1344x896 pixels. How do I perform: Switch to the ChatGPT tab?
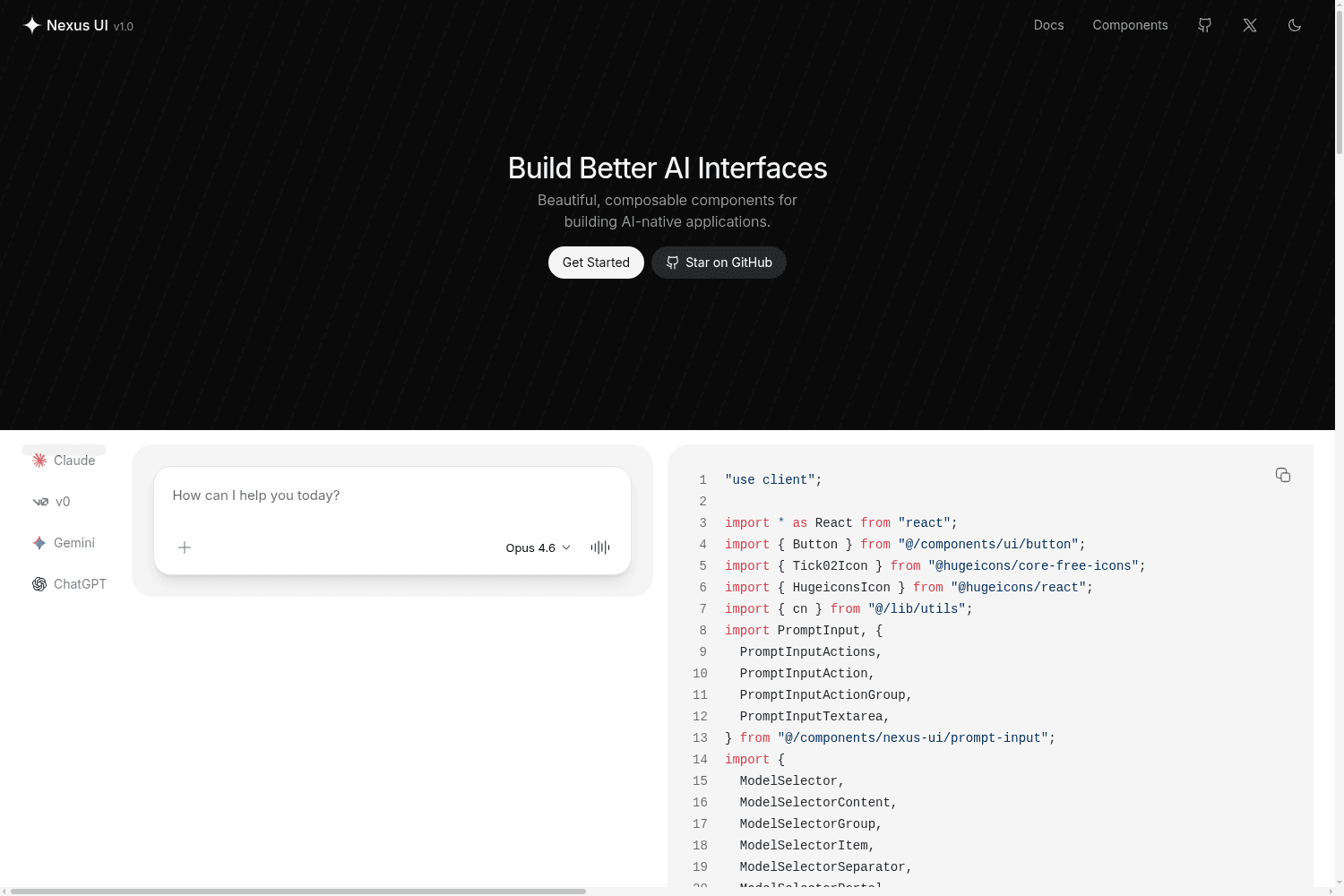pos(69,584)
